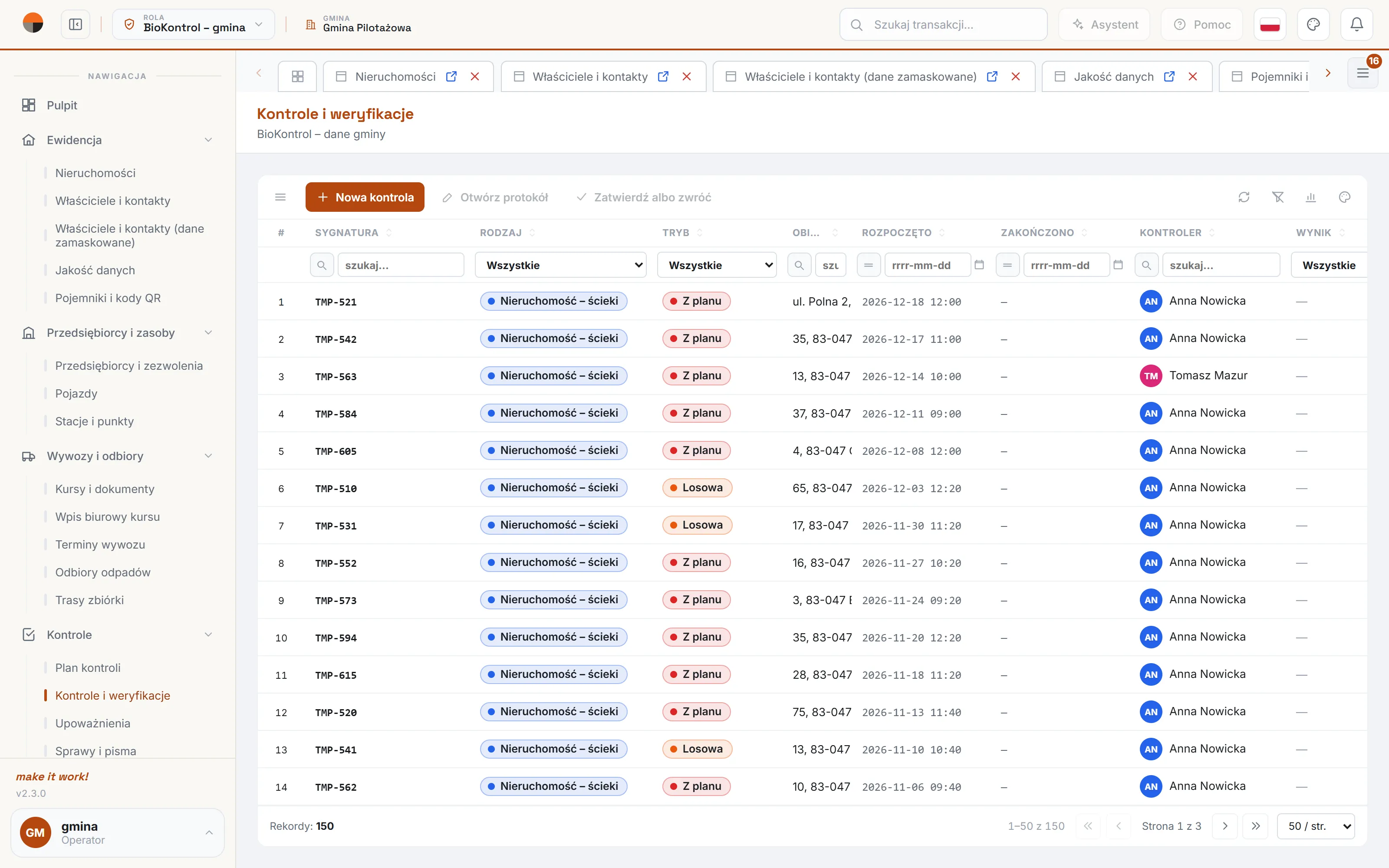Click Otwórz protokół button
This screenshot has width=1389, height=868.
[x=495, y=197]
